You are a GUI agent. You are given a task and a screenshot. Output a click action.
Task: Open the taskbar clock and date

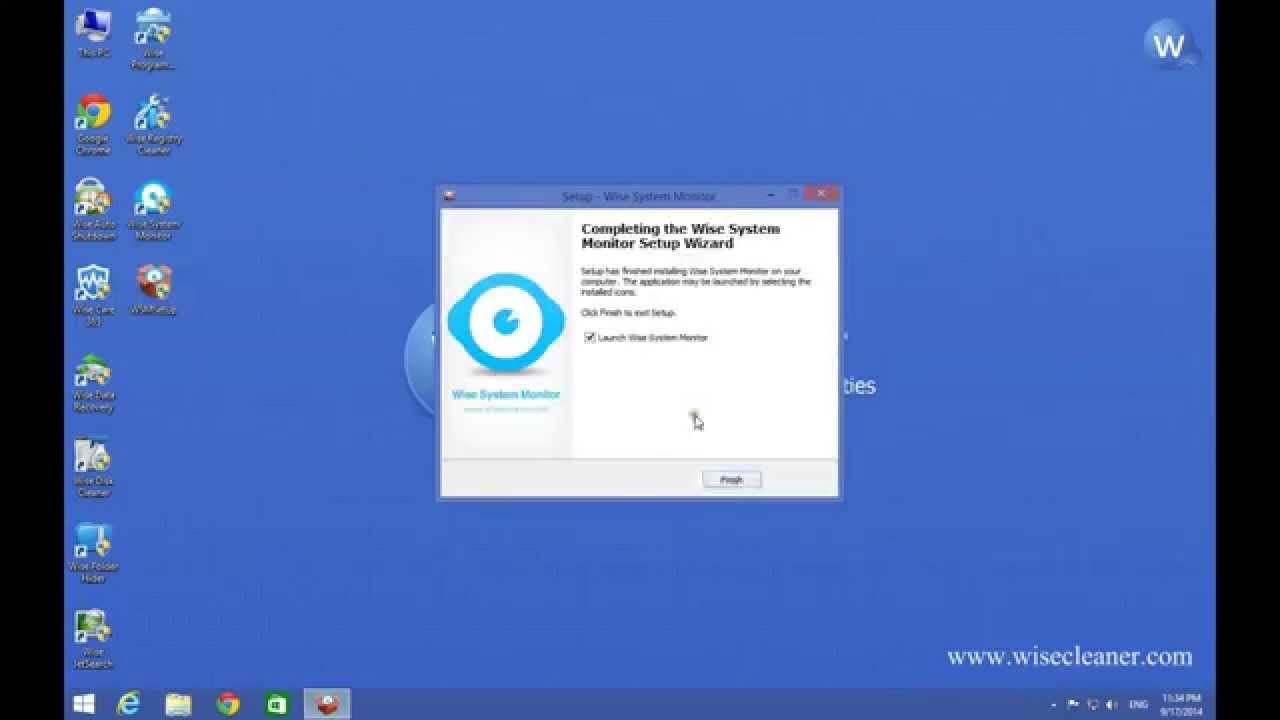[x=1181, y=704]
